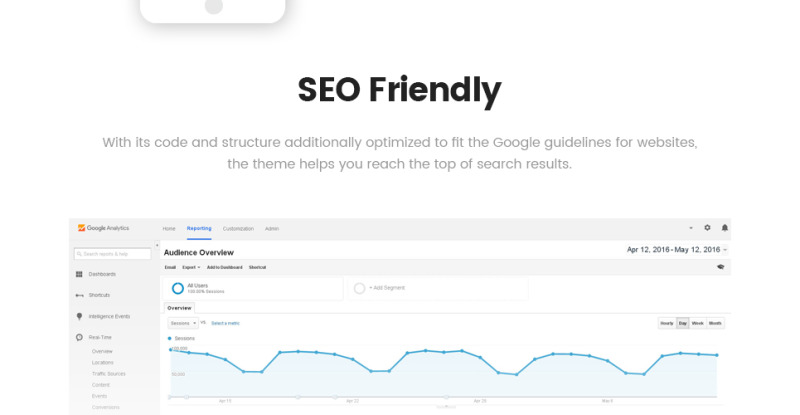The image size is (800, 415).
Task: Switch chart granularity to Week
Action: (697, 323)
